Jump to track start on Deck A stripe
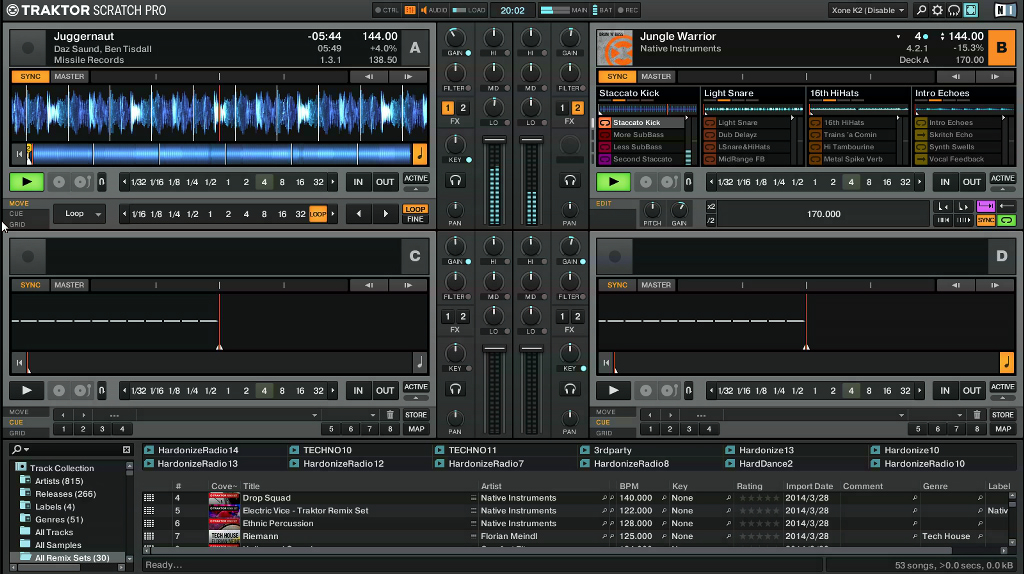The image size is (1024, 574). (x=19, y=154)
